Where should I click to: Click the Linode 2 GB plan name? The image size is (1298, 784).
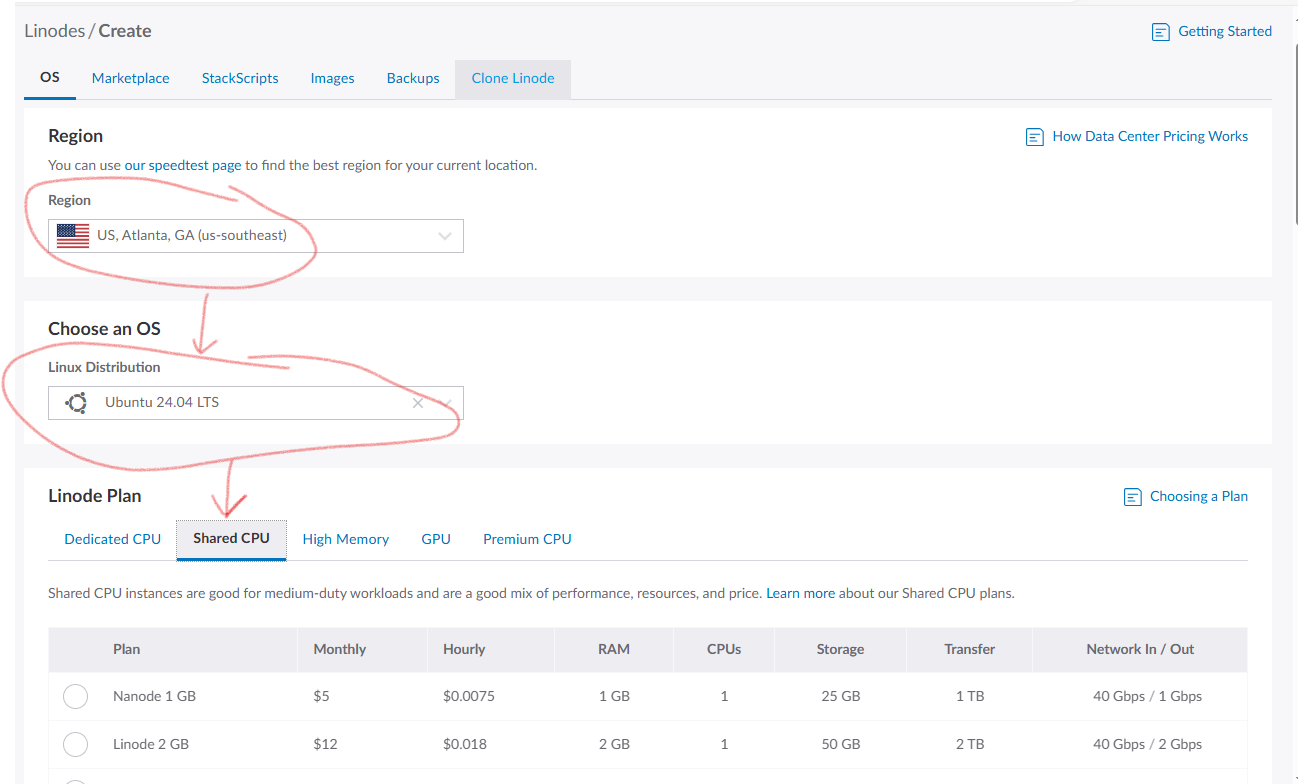pyautogui.click(x=151, y=745)
